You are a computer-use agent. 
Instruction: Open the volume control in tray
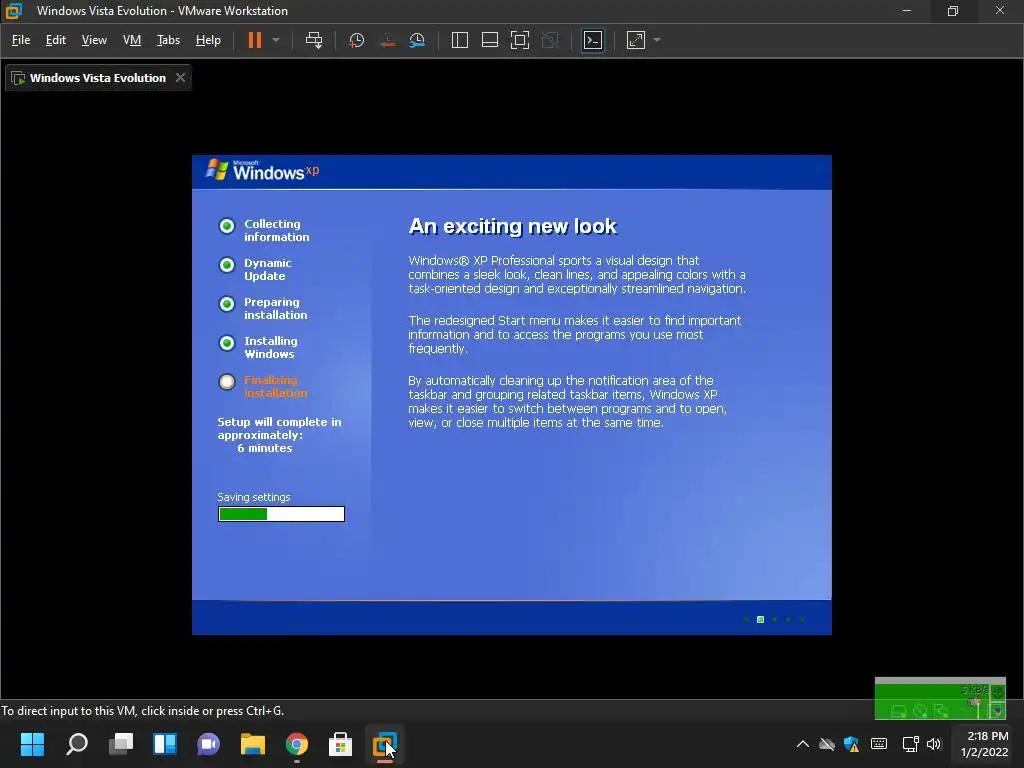pos(934,744)
